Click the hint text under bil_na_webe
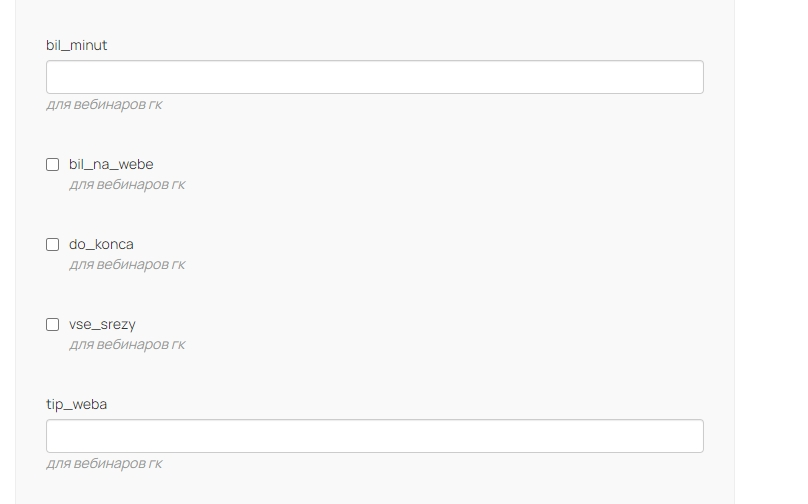This screenshot has width=808, height=504. pyautogui.click(x=127, y=185)
